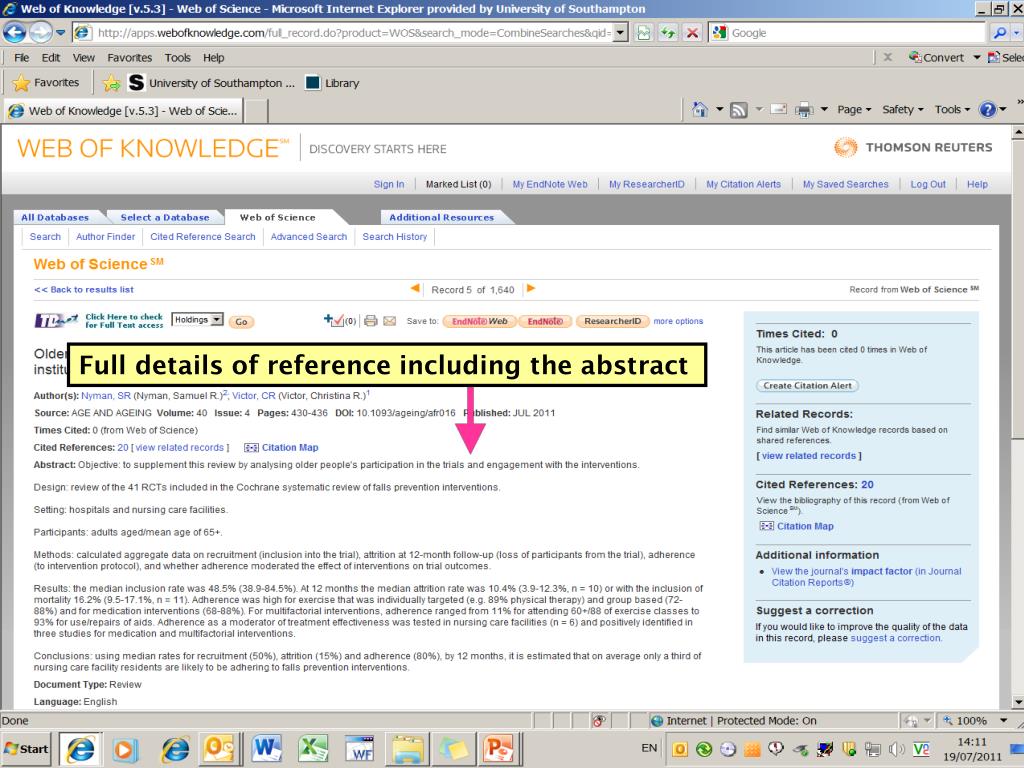Save record to EndNote Web
1024x768 pixels.
click(479, 321)
